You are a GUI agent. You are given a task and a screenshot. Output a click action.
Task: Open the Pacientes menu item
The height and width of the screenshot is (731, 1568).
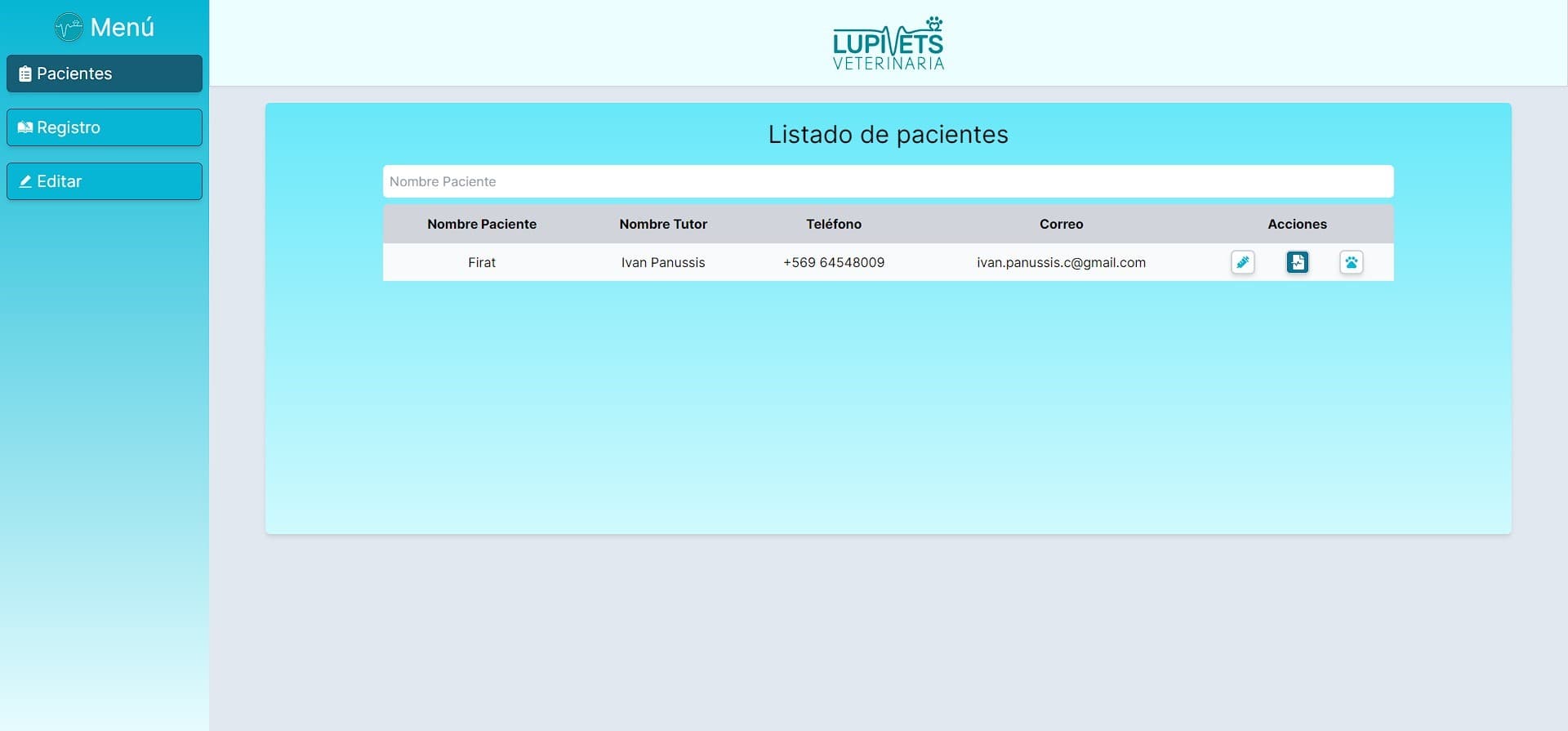click(x=105, y=74)
